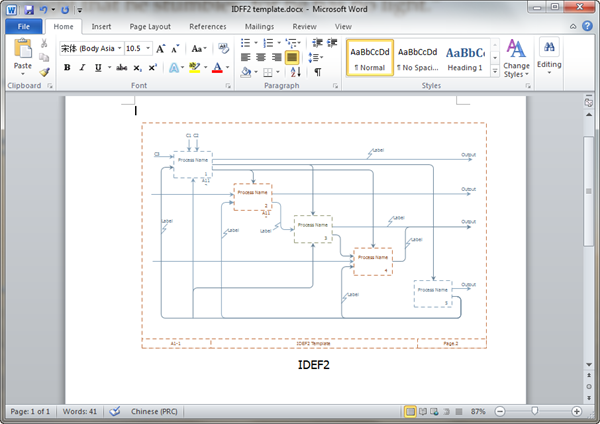Apply strikethrough formatting
This screenshot has width=600, height=424.
(121, 67)
